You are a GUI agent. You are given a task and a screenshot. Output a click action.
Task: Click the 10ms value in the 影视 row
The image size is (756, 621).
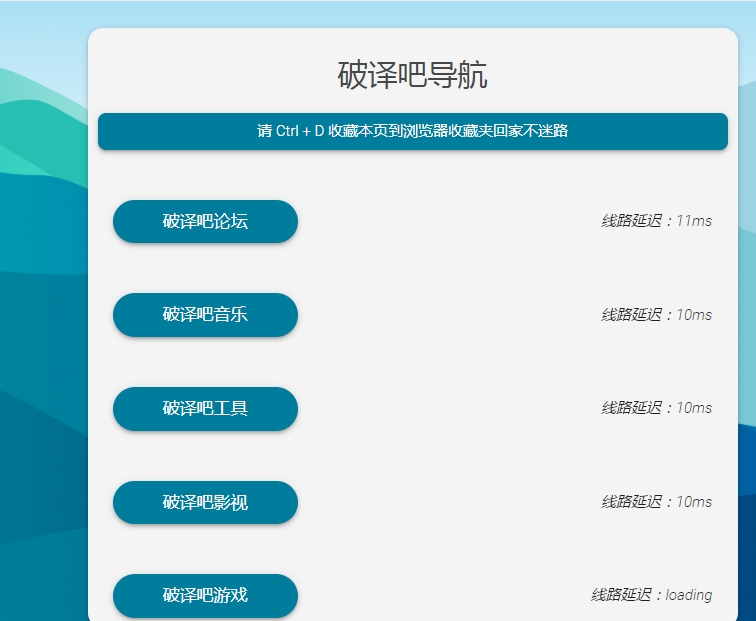point(694,502)
